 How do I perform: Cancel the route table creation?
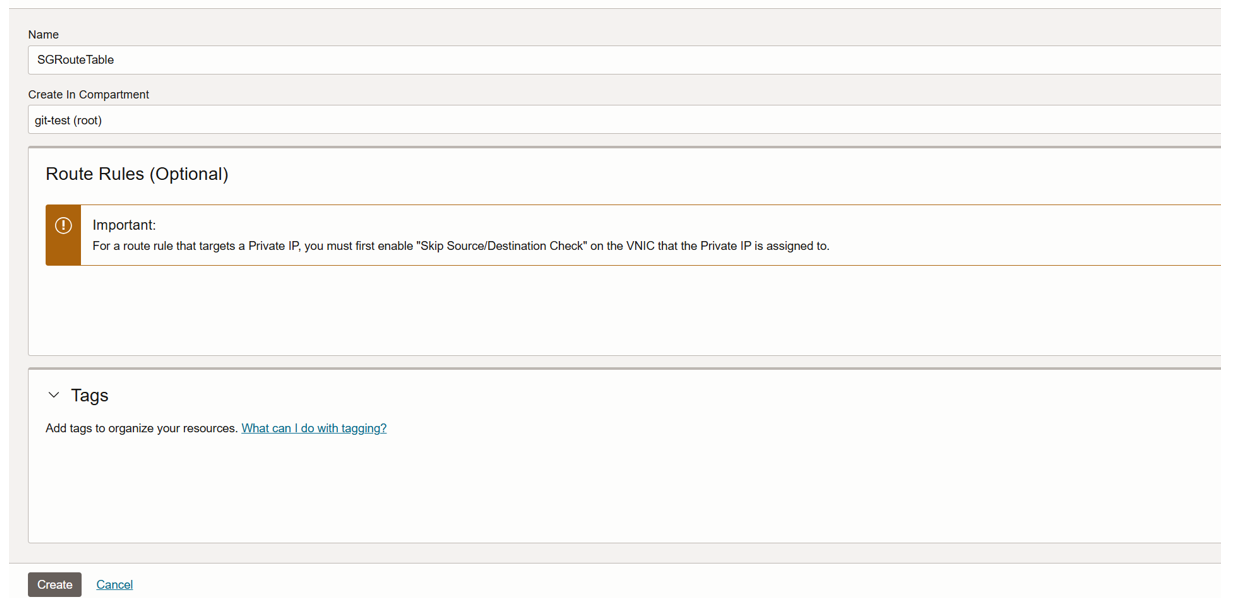[x=114, y=585]
